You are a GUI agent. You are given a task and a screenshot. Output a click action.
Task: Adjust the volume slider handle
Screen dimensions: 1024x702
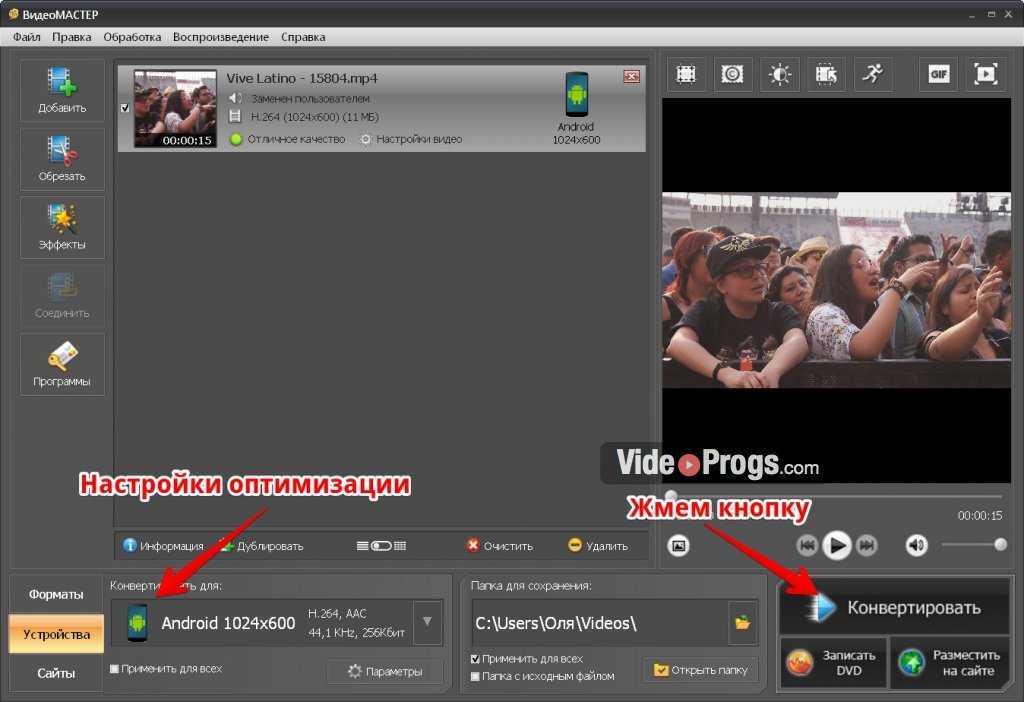tap(1000, 544)
